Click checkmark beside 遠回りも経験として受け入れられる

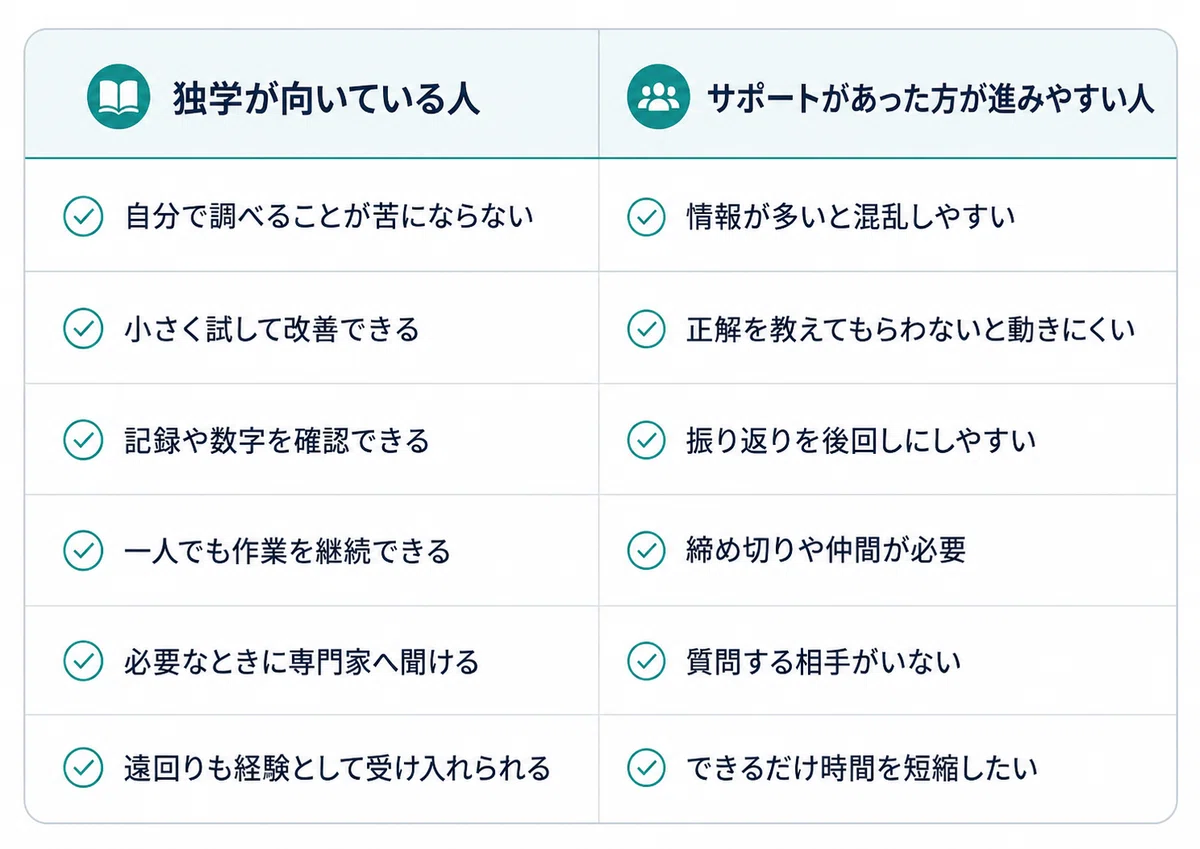pos(83,768)
